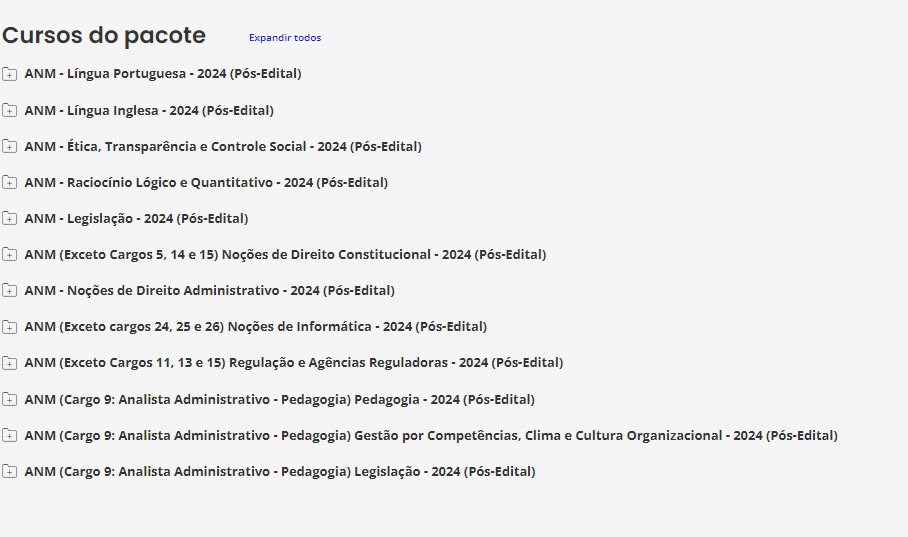Viewport: 908px width, 537px height.
Task: Open 'ANM - Língua Portuguesa - 2024' course title
Action: [163, 74]
